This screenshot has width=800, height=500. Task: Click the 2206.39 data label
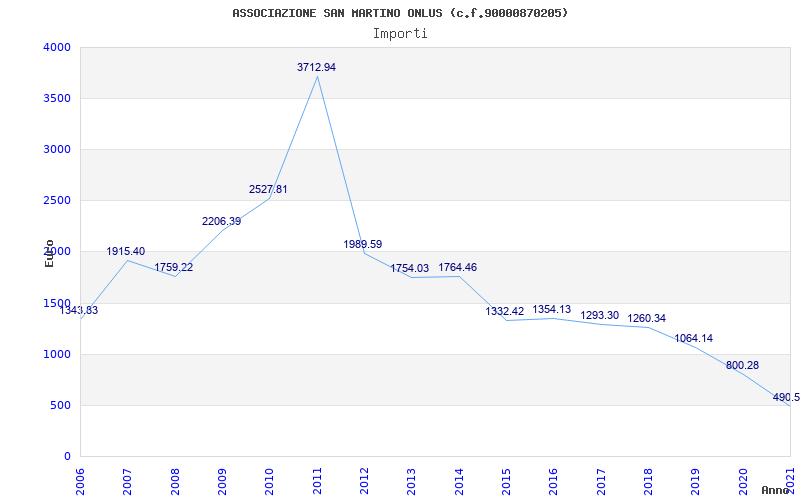(221, 221)
